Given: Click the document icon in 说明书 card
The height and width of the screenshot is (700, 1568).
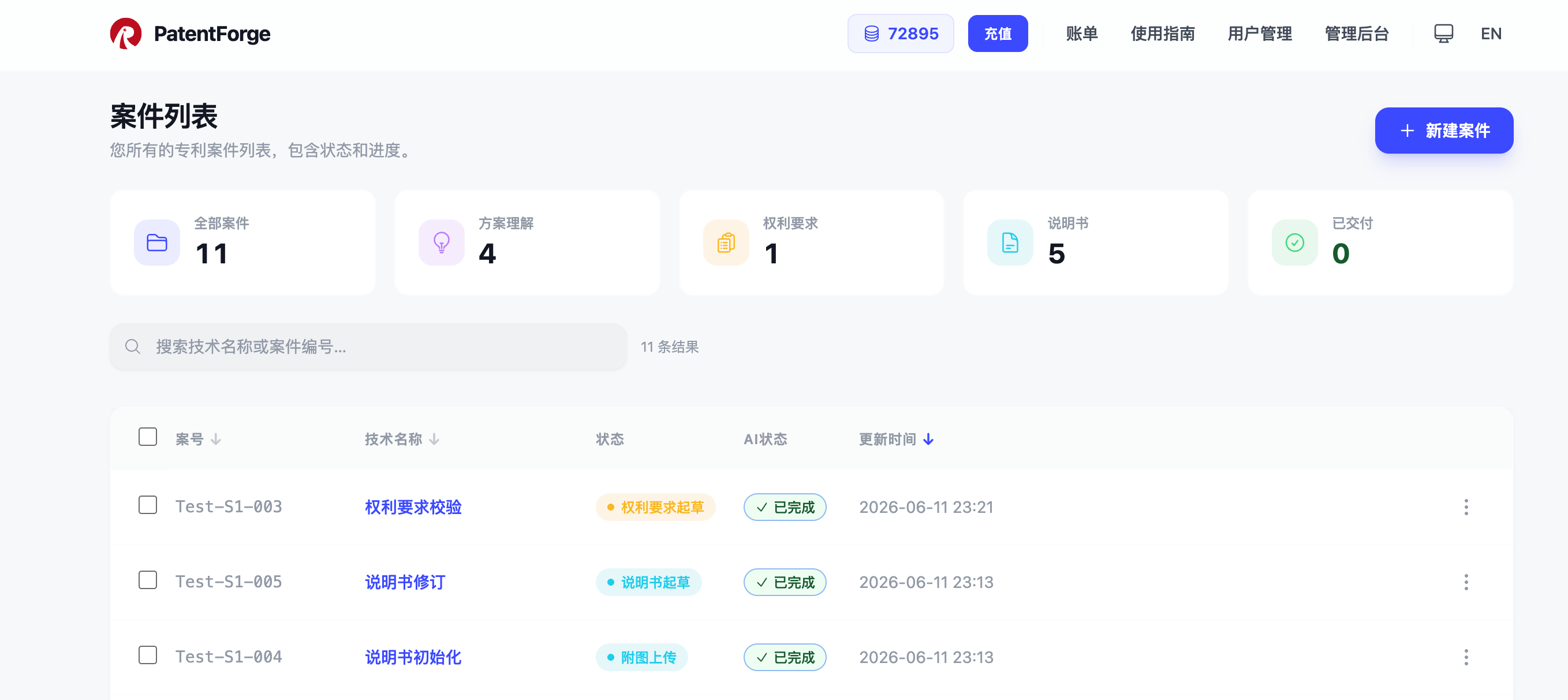Looking at the screenshot, I should tap(1010, 243).
